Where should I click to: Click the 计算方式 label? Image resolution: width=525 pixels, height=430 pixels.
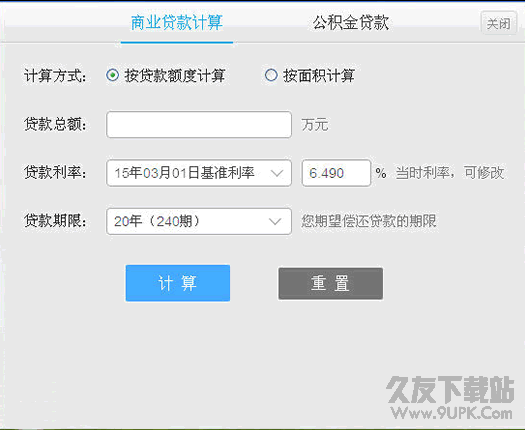pos(55,76)
